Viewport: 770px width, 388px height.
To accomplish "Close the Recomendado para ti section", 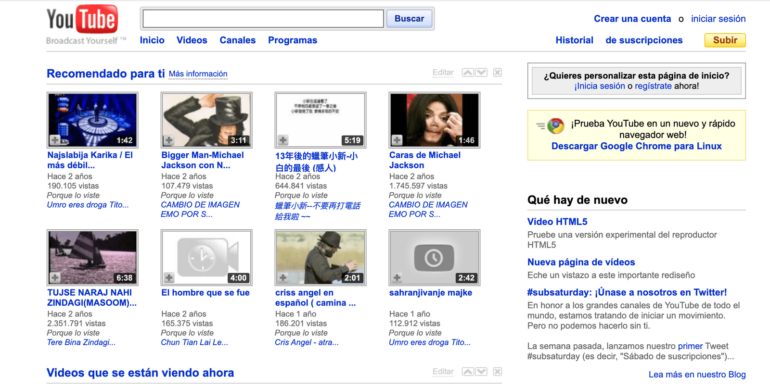I will [x=497, y=73].
